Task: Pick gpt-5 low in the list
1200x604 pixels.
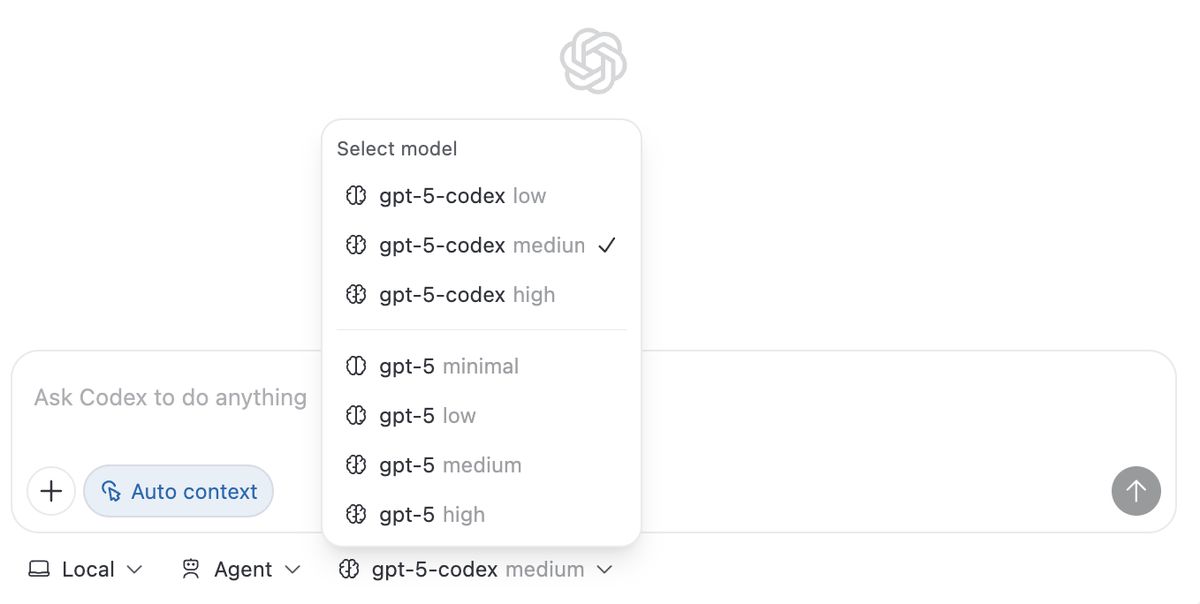Action: [427, 416]
